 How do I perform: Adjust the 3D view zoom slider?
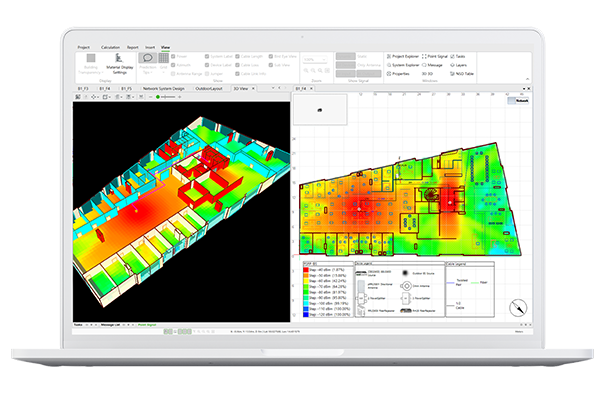click(167, 97)
